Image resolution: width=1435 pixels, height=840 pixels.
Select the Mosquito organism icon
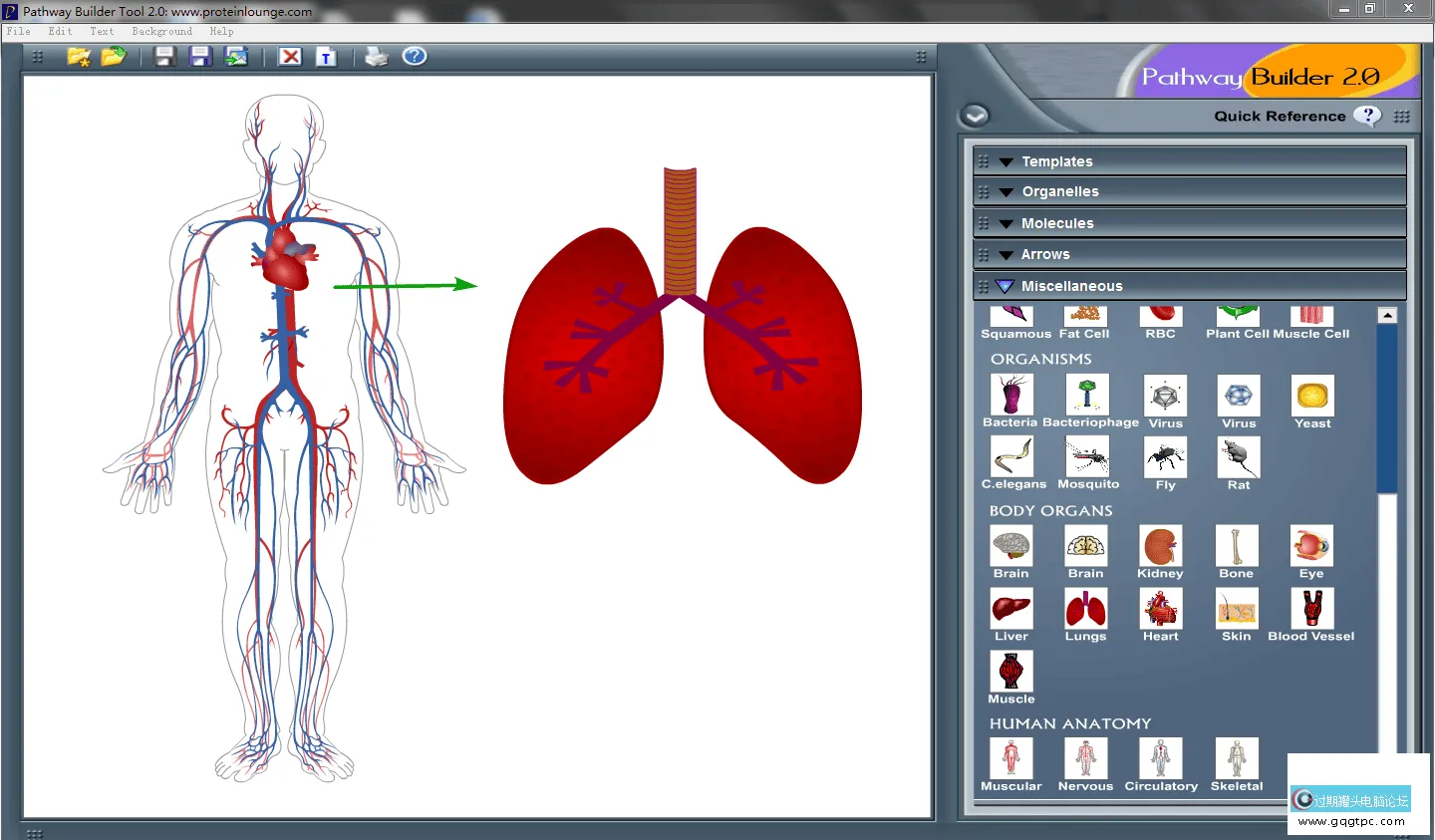point(1087,457)
